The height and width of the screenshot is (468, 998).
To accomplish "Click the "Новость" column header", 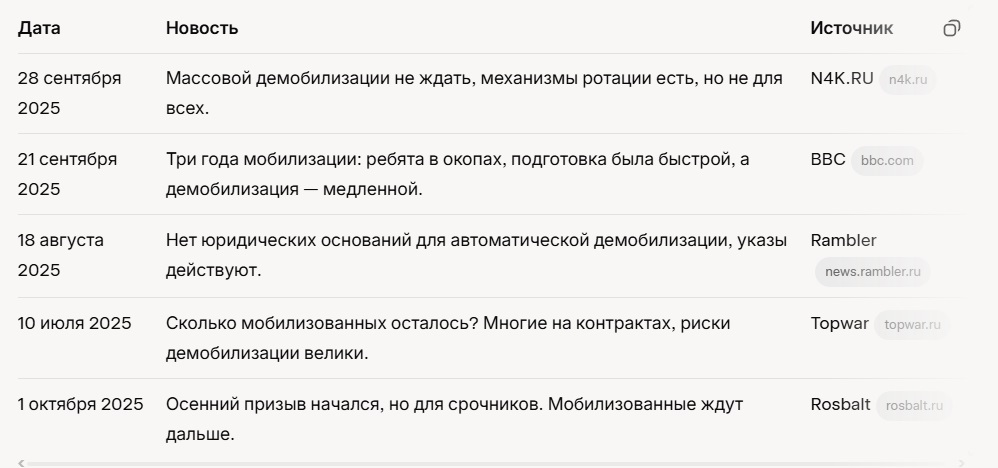I will coord(202,28).
